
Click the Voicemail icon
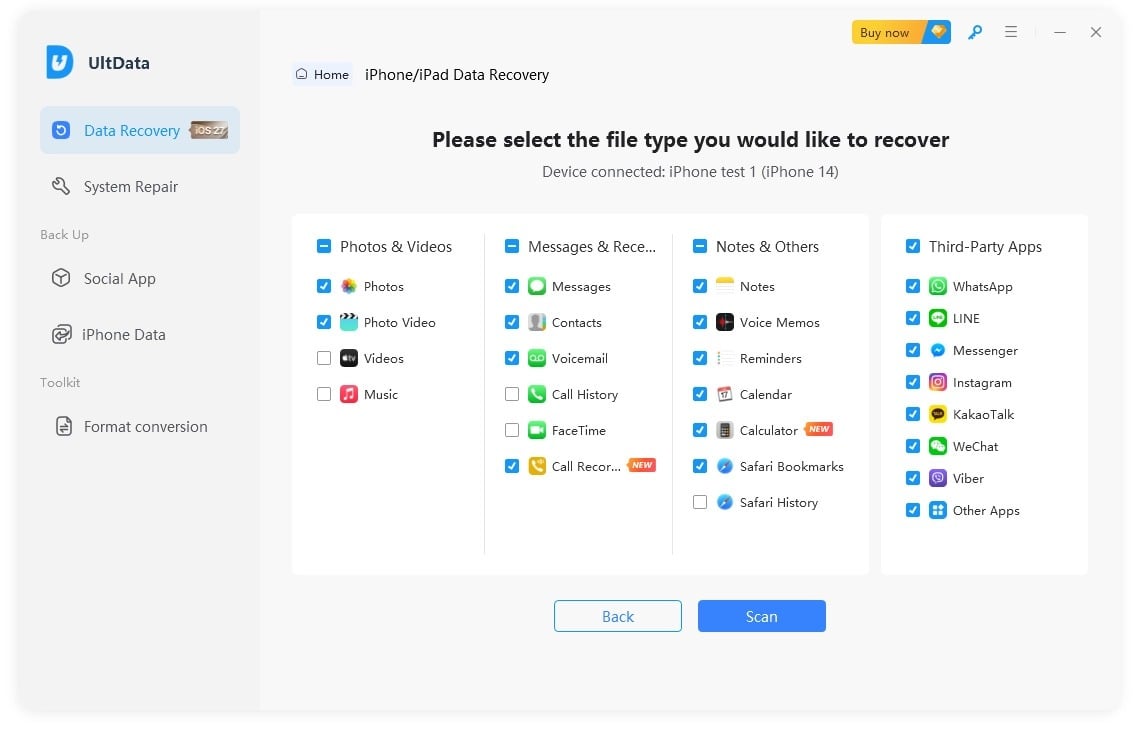[537, 358]
